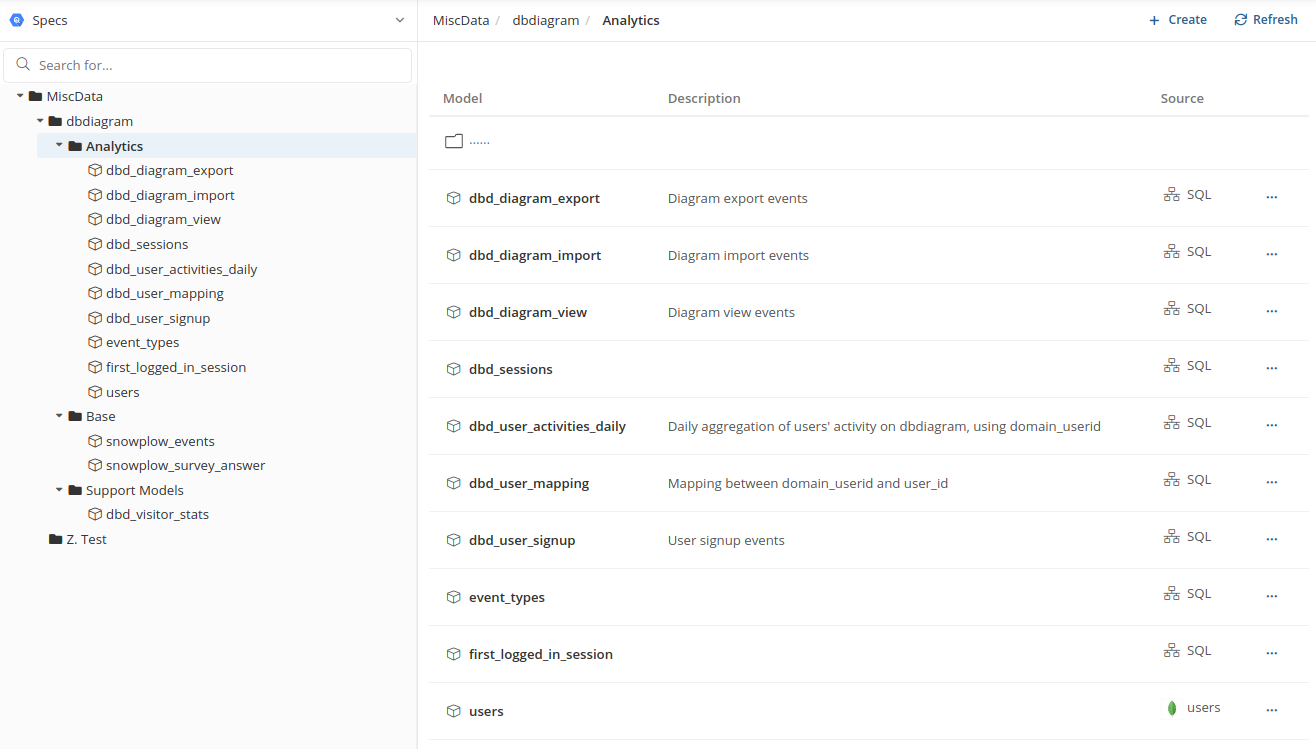Image resolution: width=1316 pixels, height=749 pixels.
Task: Collapse the MiscData folder in the tree
Action: point(20,97)
